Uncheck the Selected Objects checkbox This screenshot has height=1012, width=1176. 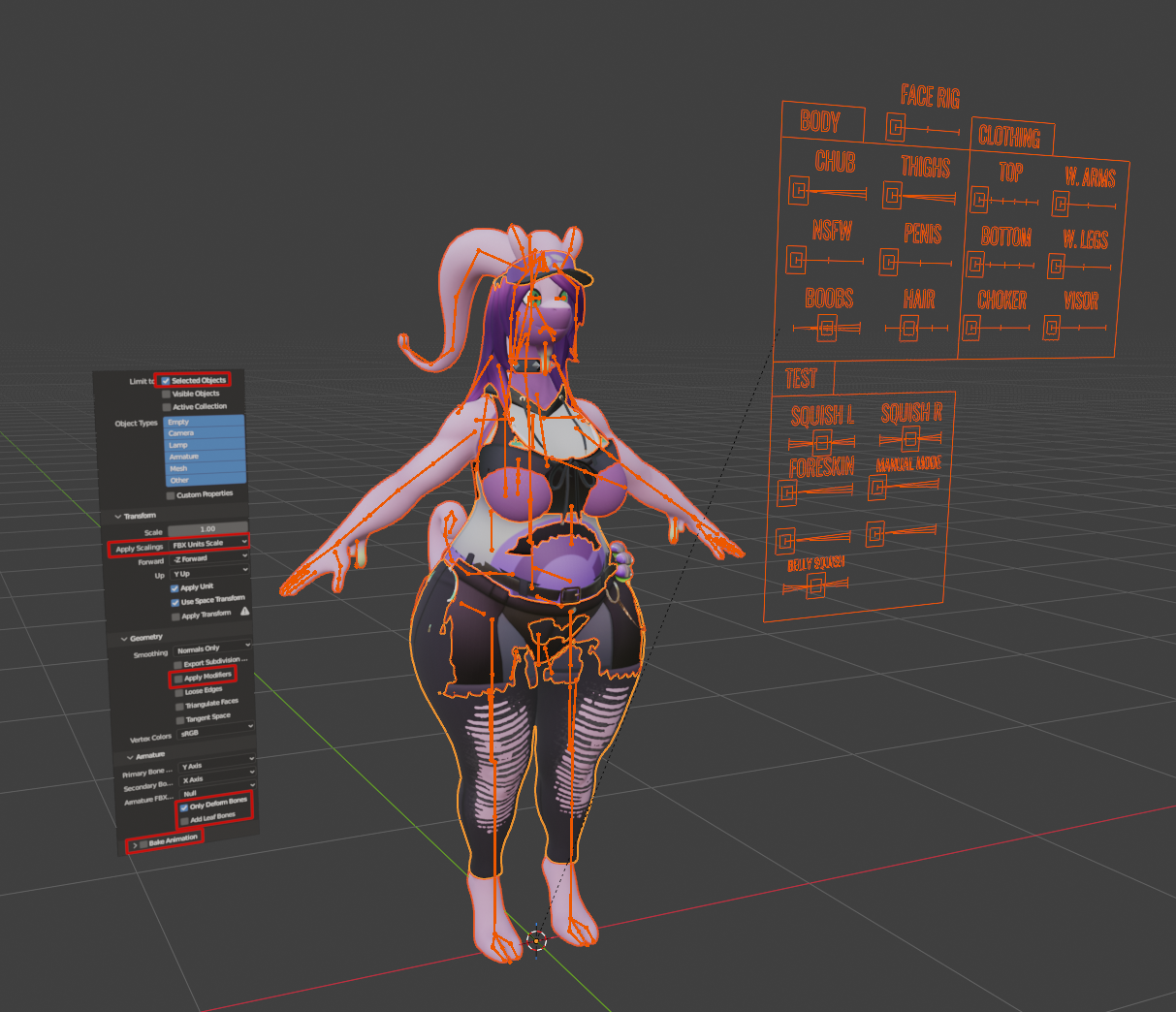pyautogui.click(x=166, y=381)
